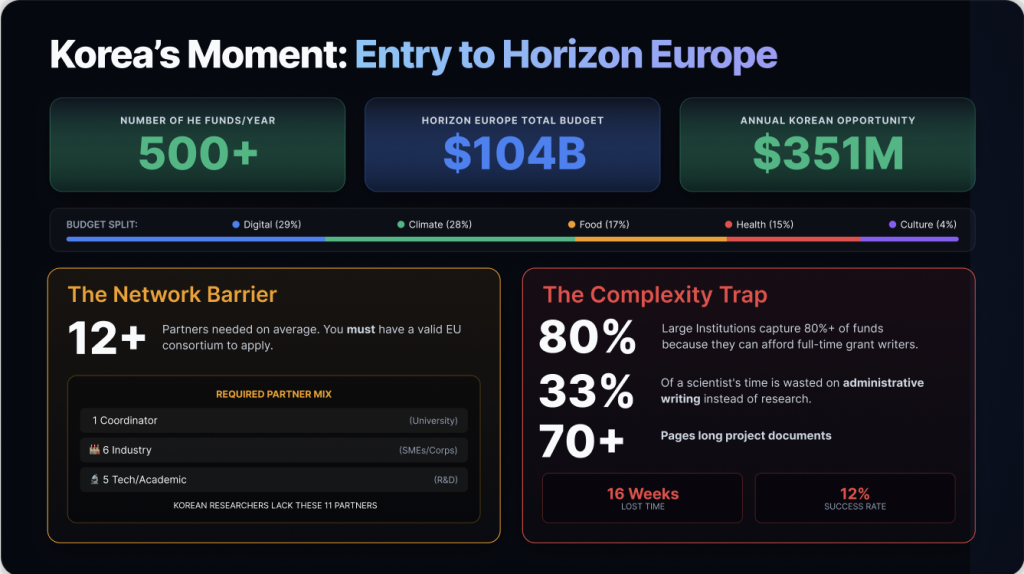Viewport: 1024px width, 574px height.
Task: Click The Network Barrier heading
Action: pyautogui.click(x=172, y=294)
